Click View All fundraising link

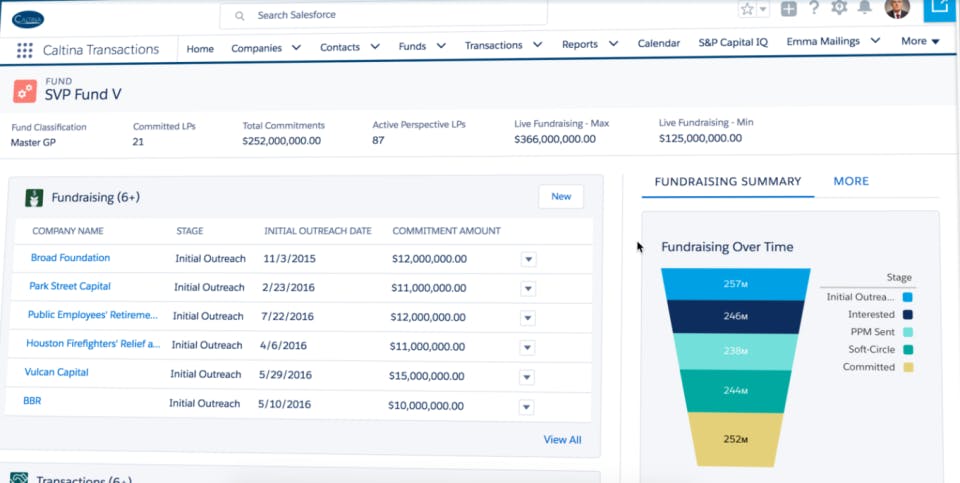[x=562, y=440]
